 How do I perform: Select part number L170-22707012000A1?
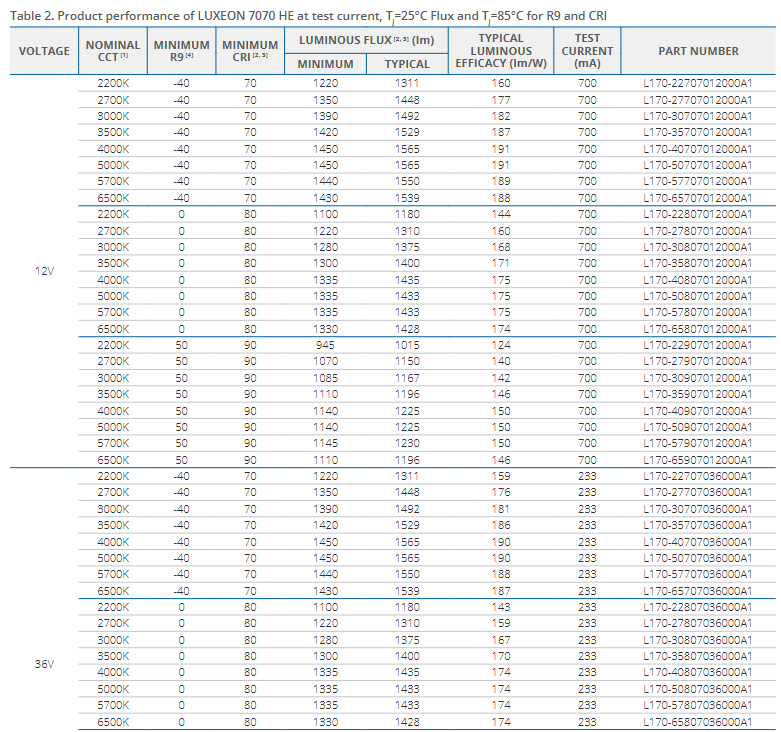[x=698, y=84]
